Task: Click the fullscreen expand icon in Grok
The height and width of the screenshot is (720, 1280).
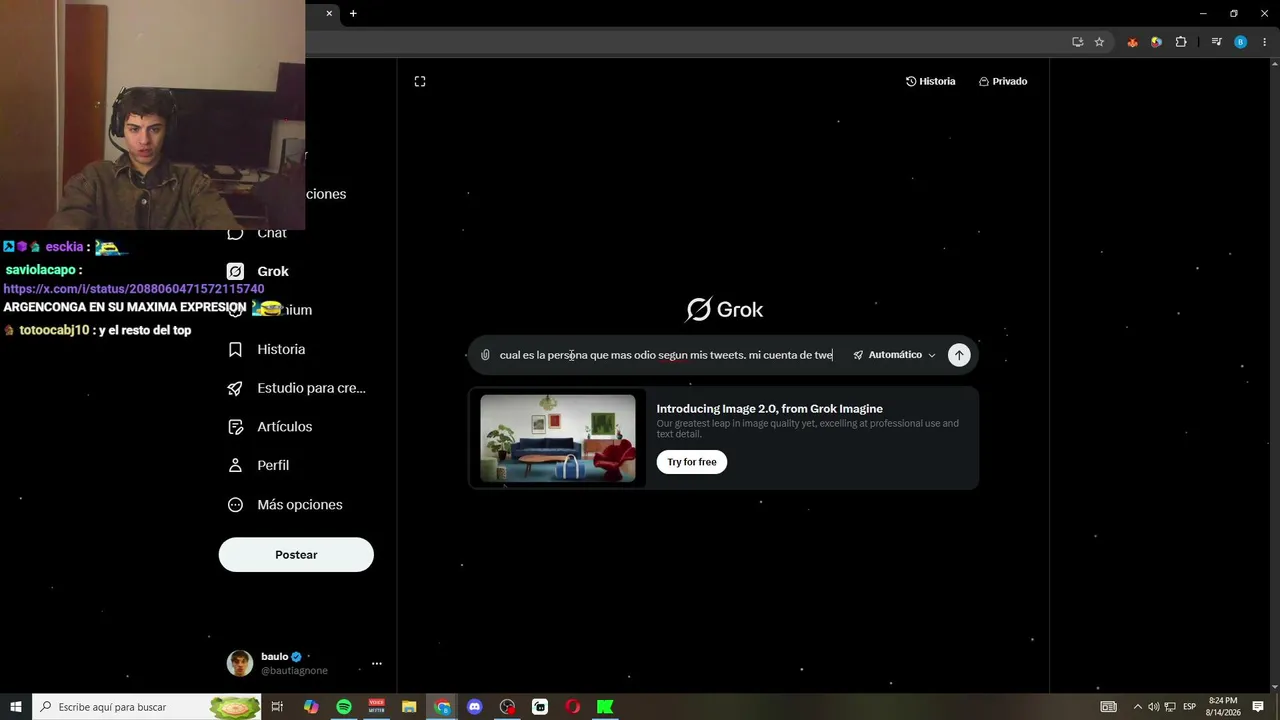Action: [420, 81]
